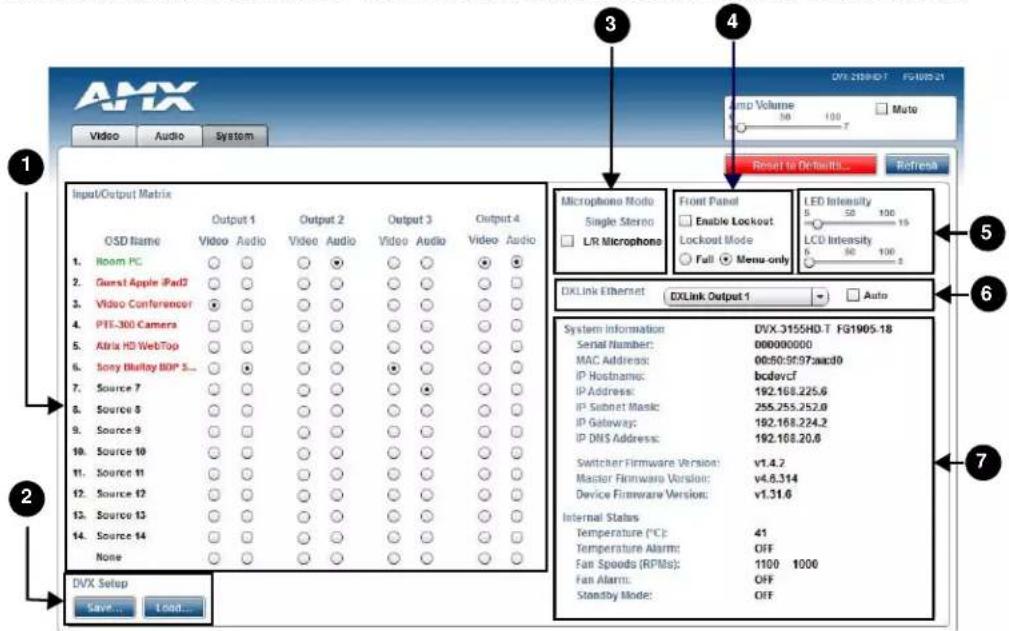Image resolution: width=1009 pixels, height=631 pixels.
Task: Click Save under DVX Setup
Action: point(104,607)
